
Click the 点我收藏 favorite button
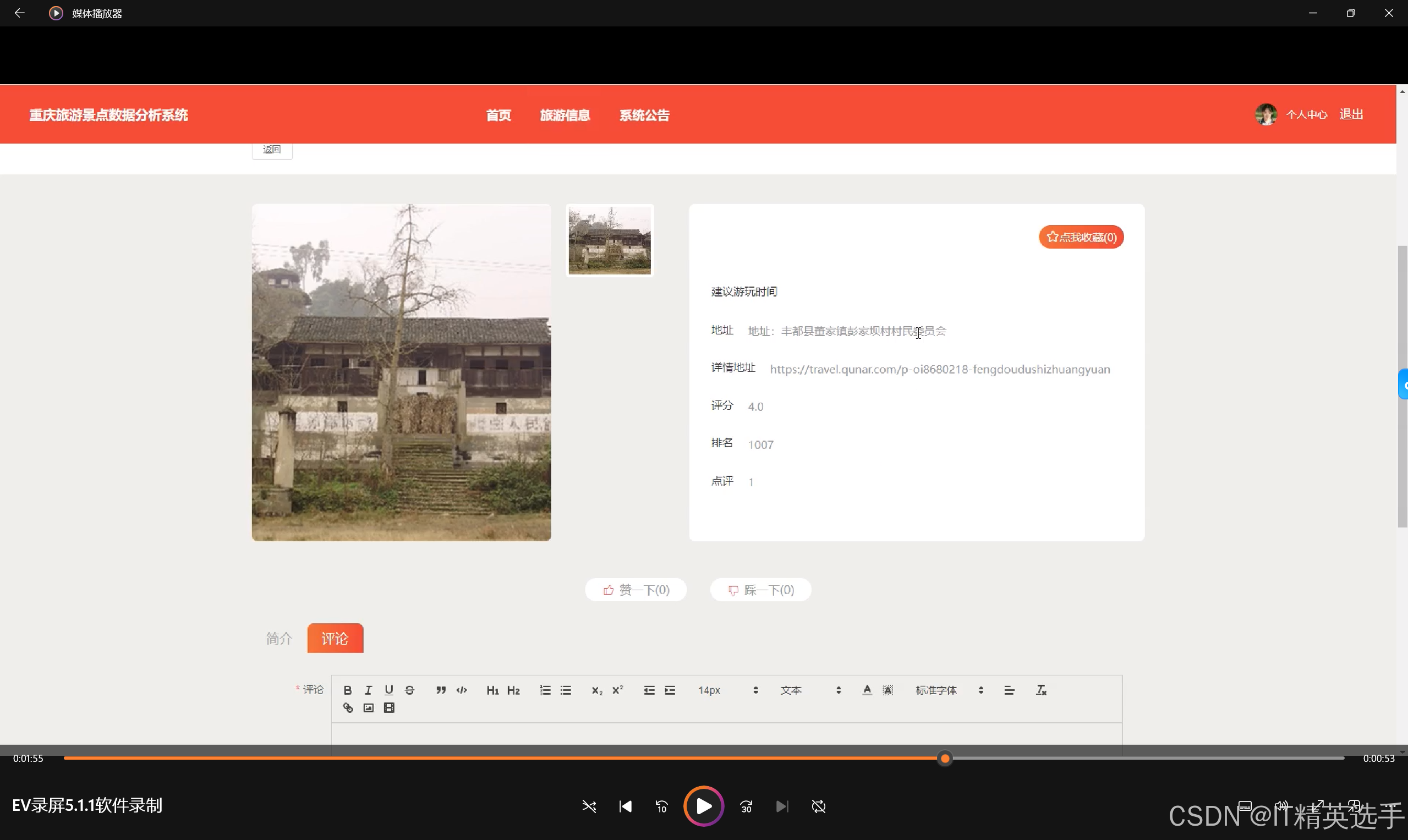tap(1081, 237)
